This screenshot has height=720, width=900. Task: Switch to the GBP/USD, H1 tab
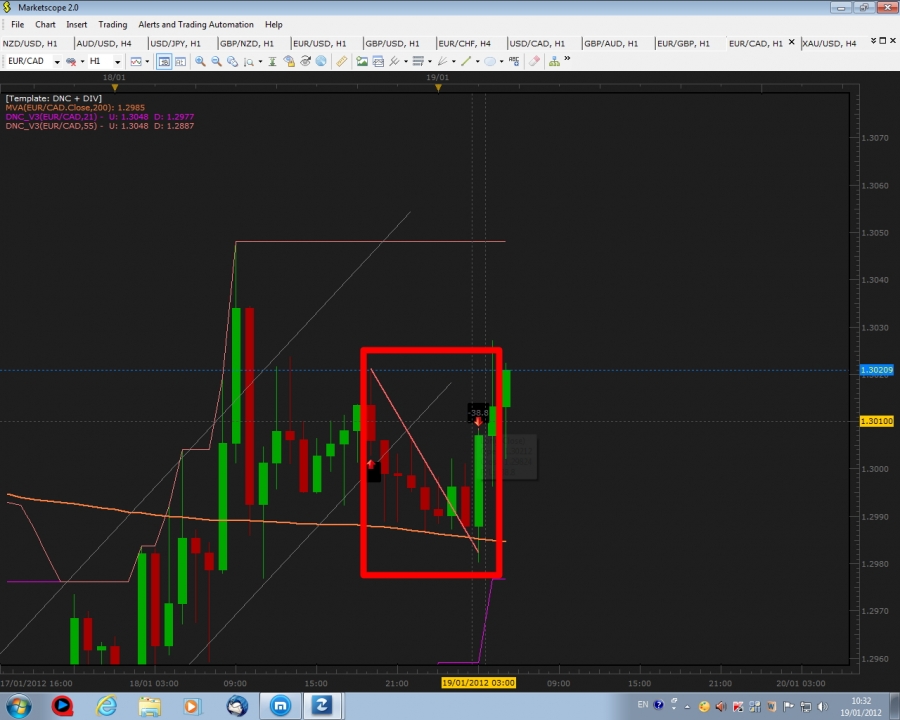[391, 43]
